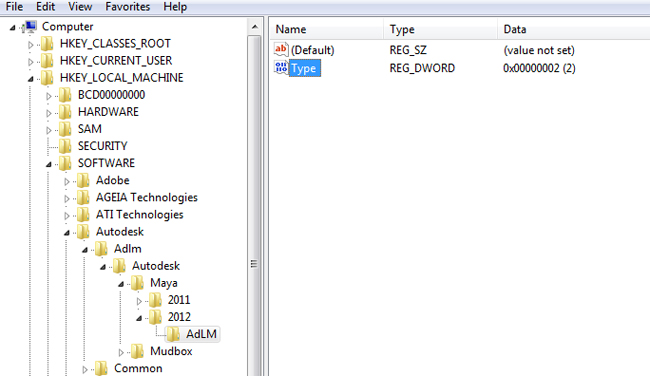Click the HKEY_LOCAL_MACHINE folder icon
The image size is (650, 376).
pos(47,78)
